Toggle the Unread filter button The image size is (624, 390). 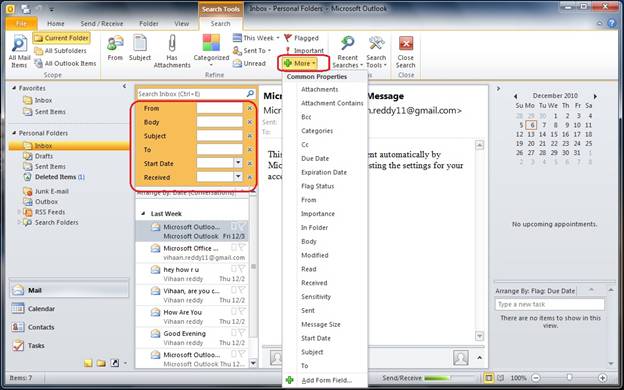pos(249,63)
